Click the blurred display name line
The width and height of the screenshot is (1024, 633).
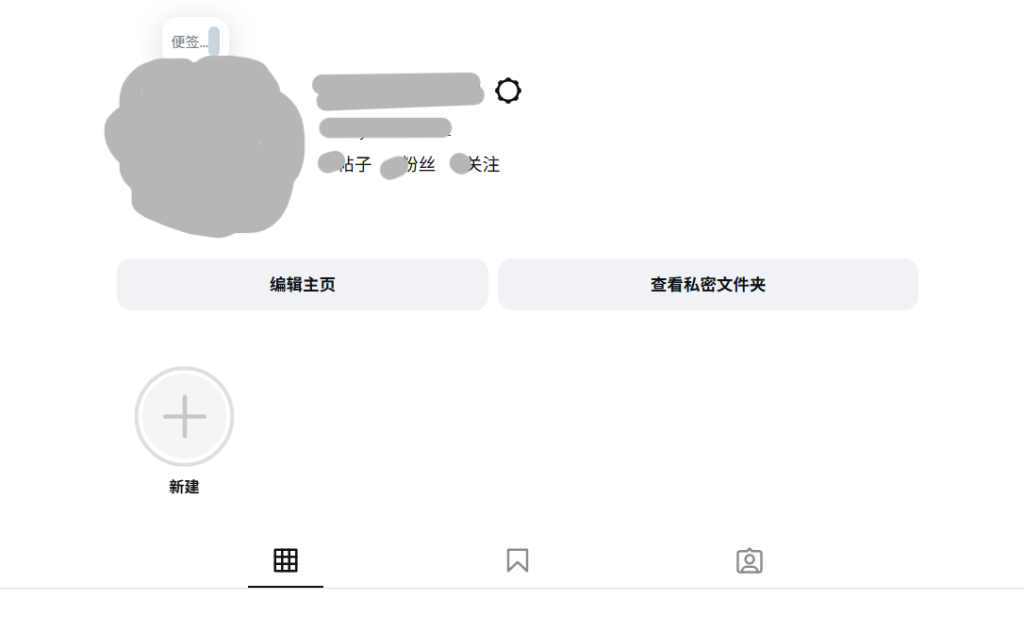tap(385, 128)
